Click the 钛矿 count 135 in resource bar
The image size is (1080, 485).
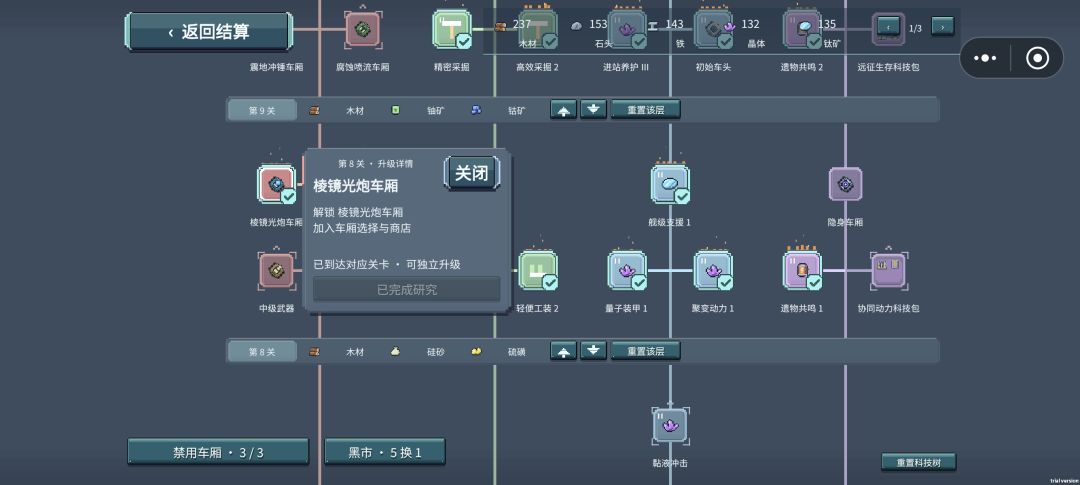pos(827,24)
